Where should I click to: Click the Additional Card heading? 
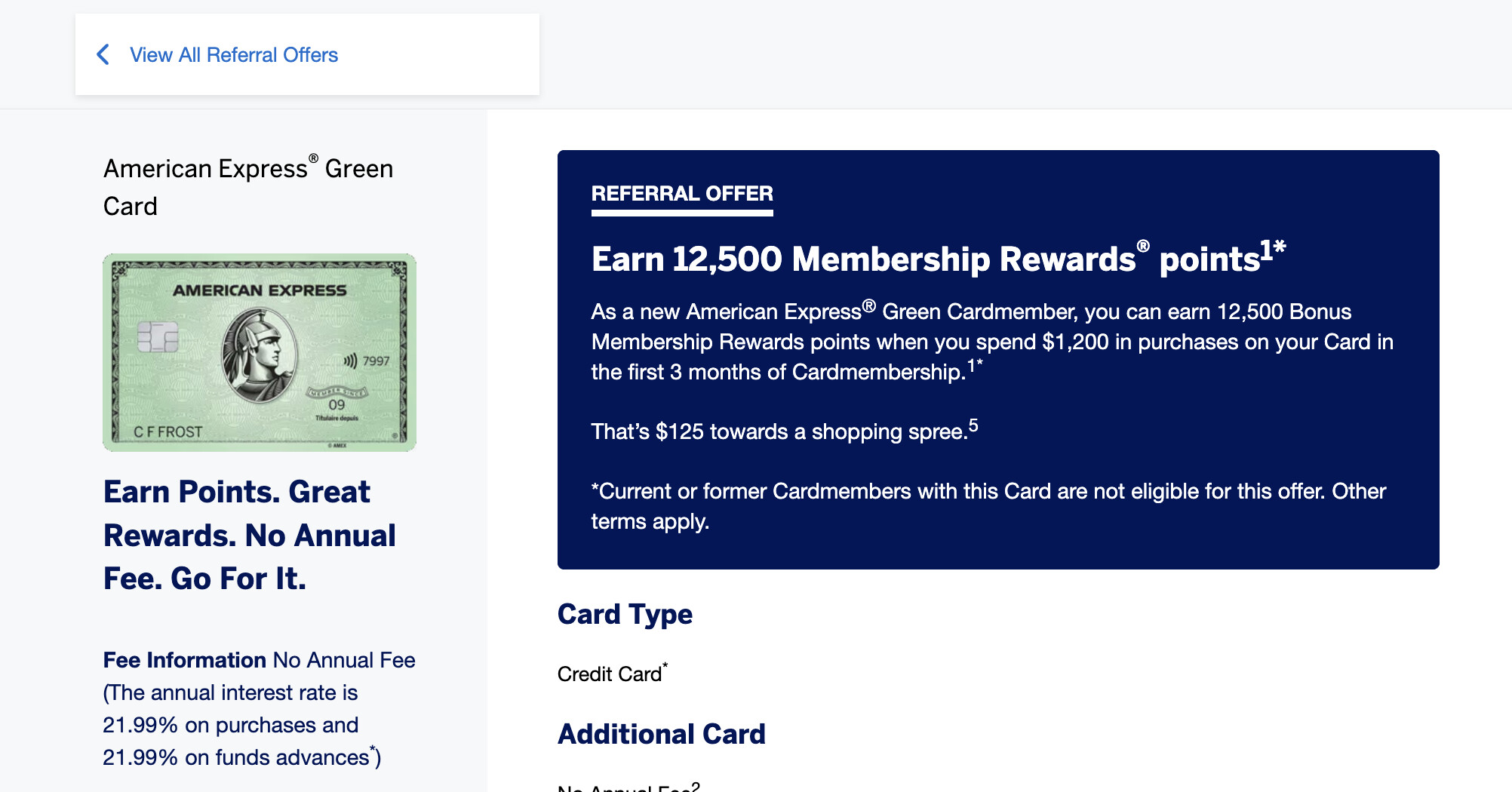coord(662,734)
